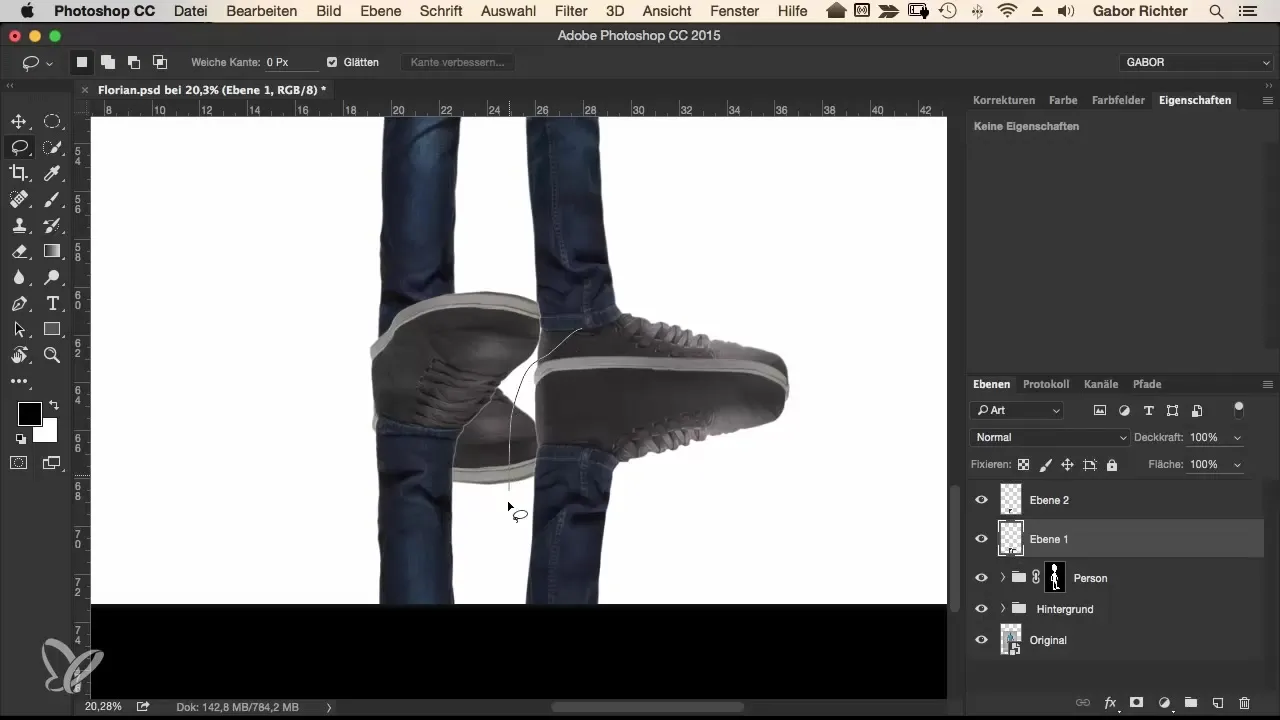Image resolution: width=1280 pixels, height=720 pixels.
Task: Select the Crop tool
Action: 19,173
